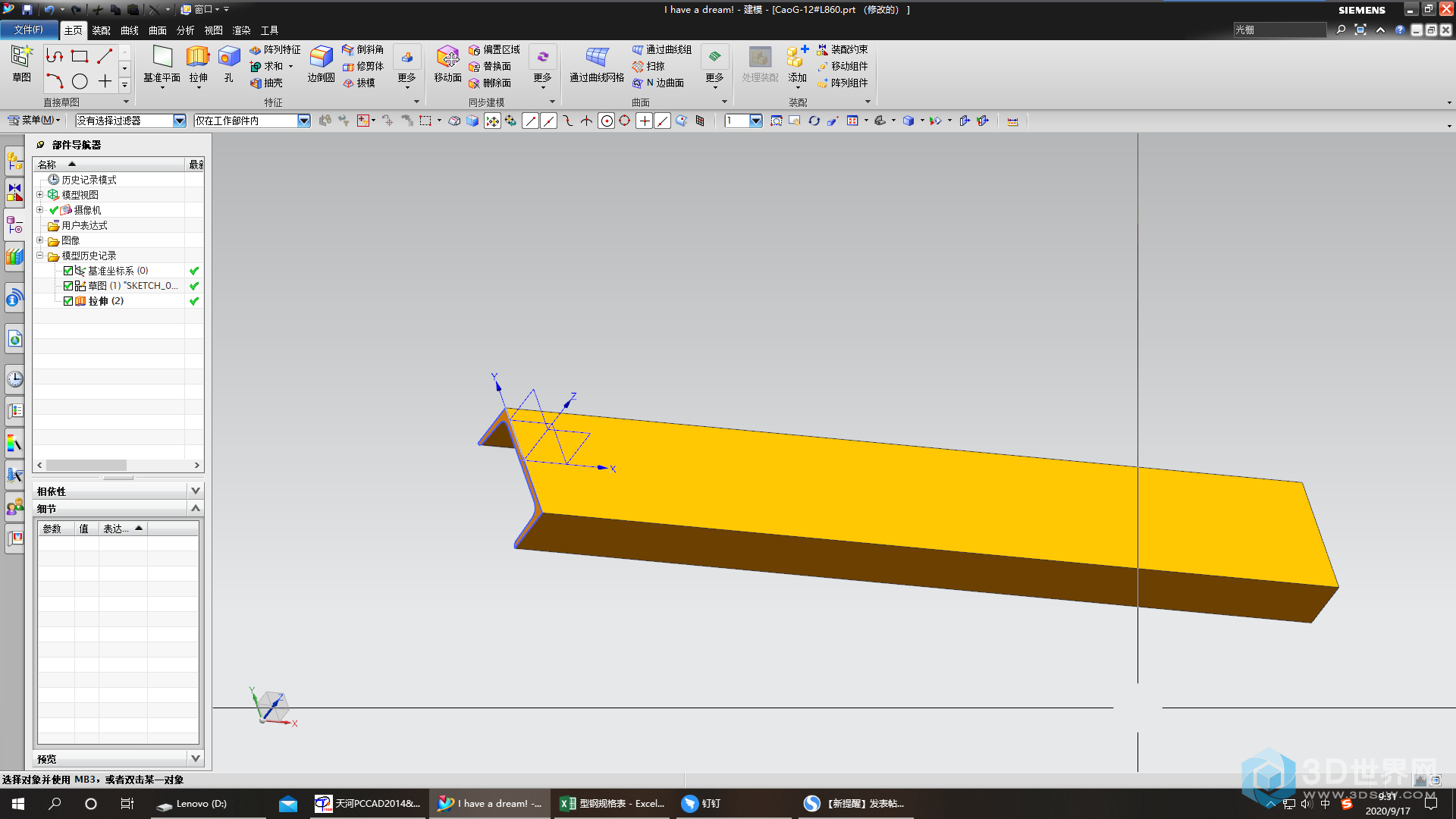Switch to the 曲面 ribbon tab
Screen dimensions: 1456x819
coord(158,30)
